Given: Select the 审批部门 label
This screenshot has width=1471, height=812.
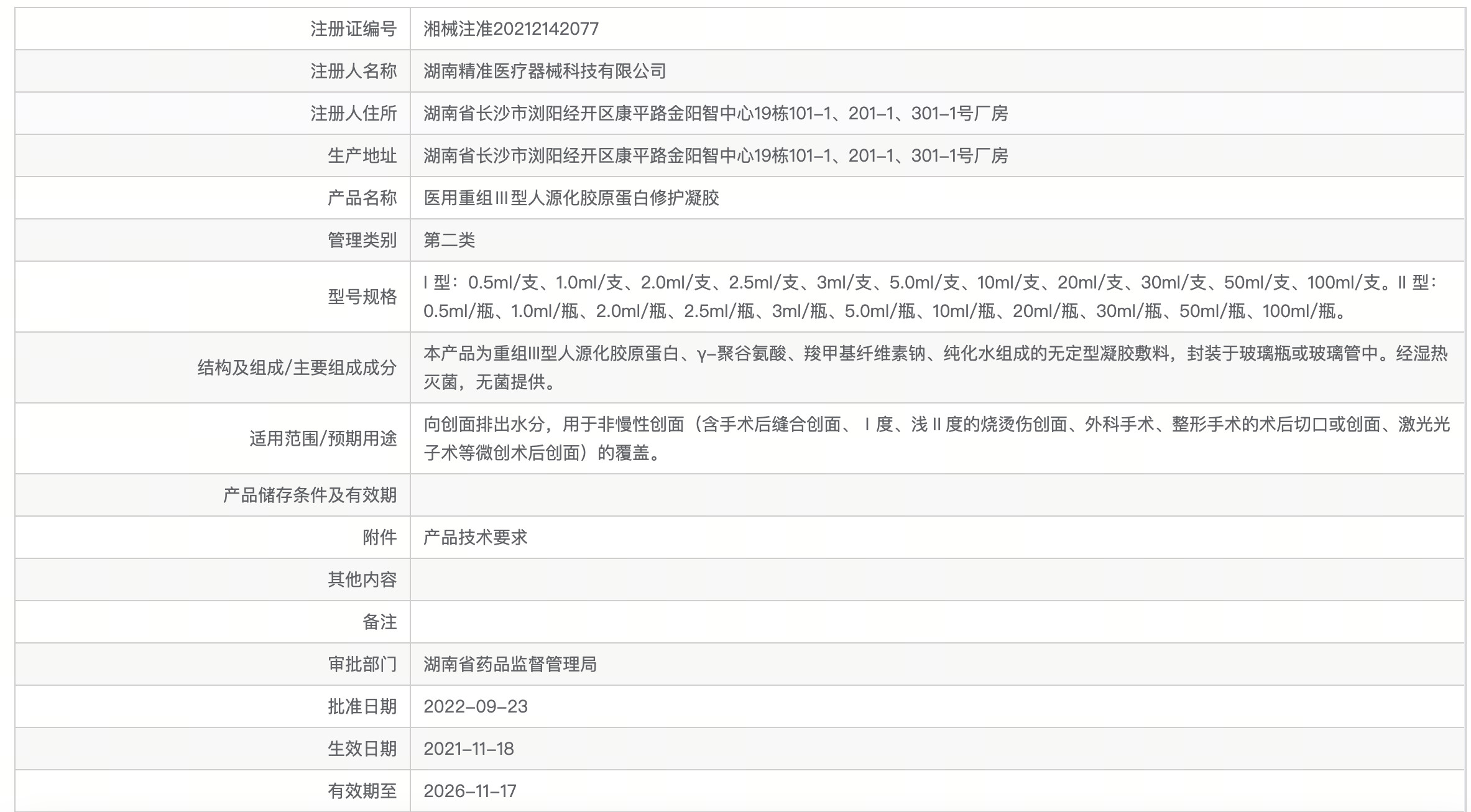Looking at the screenshot, I should (x=362, y=664).
